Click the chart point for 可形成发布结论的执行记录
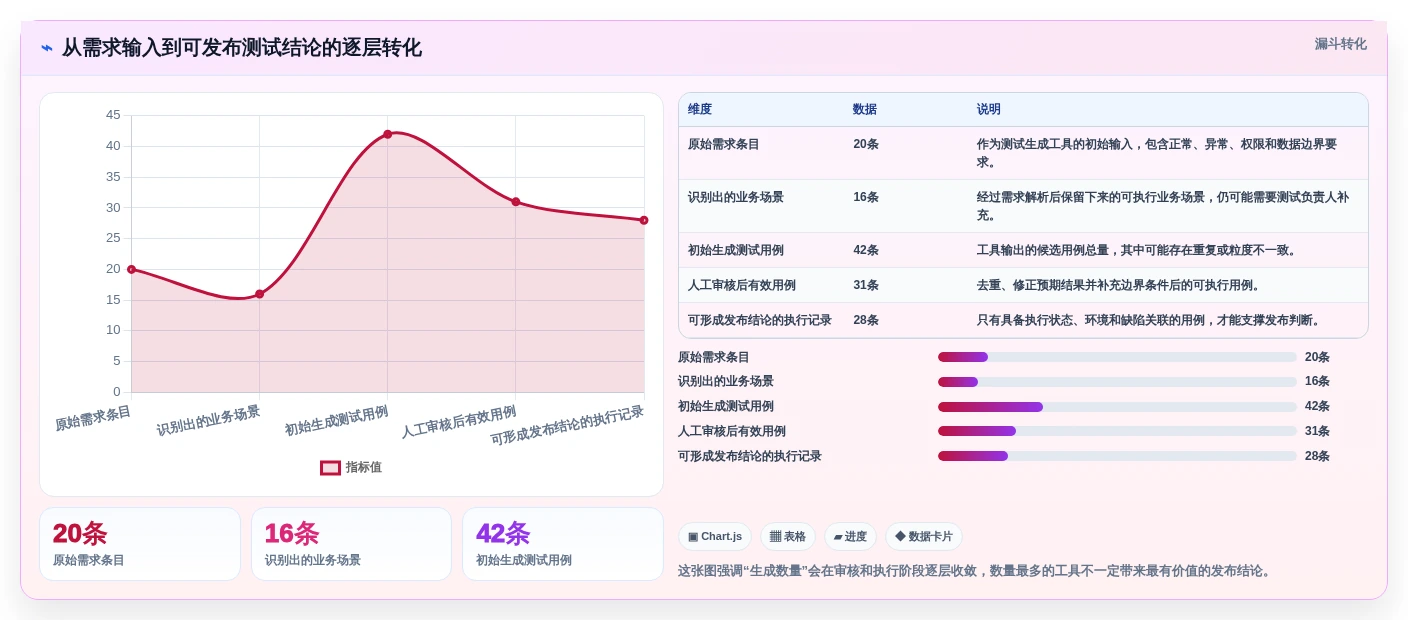The width and height of the screenshot is (1408, 620). [644, 220]
